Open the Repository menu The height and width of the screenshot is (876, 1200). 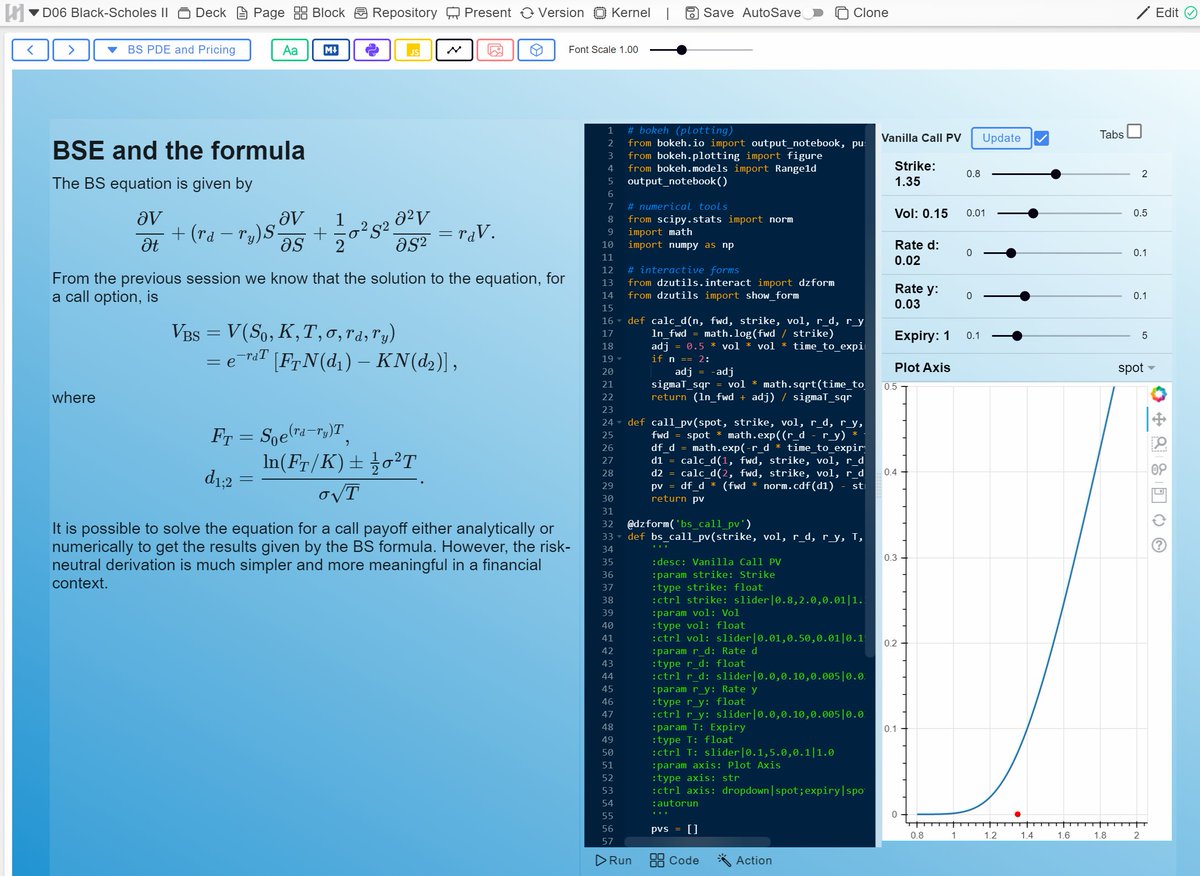(x=395, y=13)
